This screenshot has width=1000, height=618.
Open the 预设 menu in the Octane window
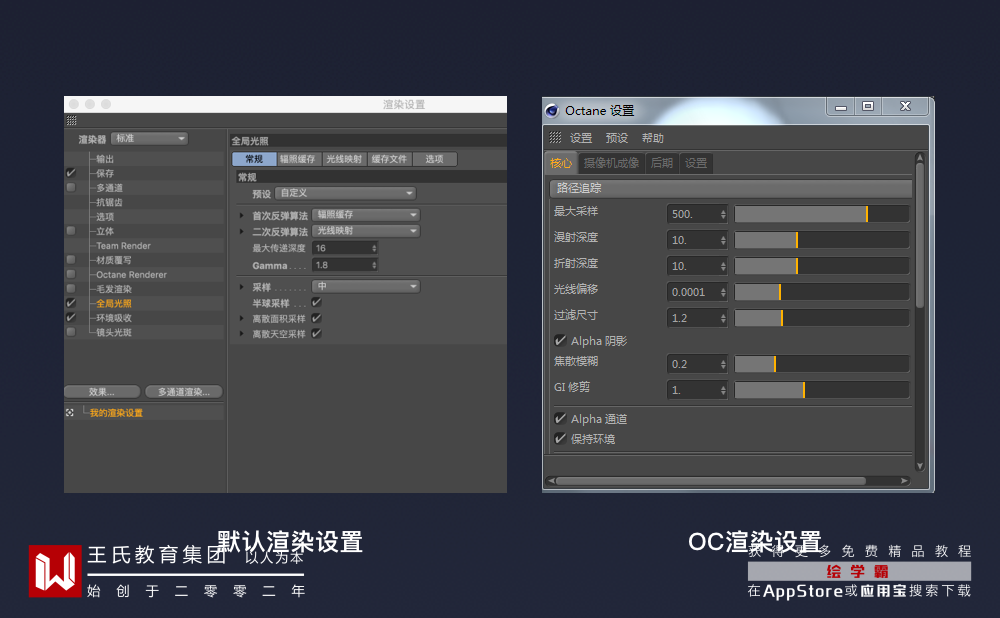[x=617, y=138]
